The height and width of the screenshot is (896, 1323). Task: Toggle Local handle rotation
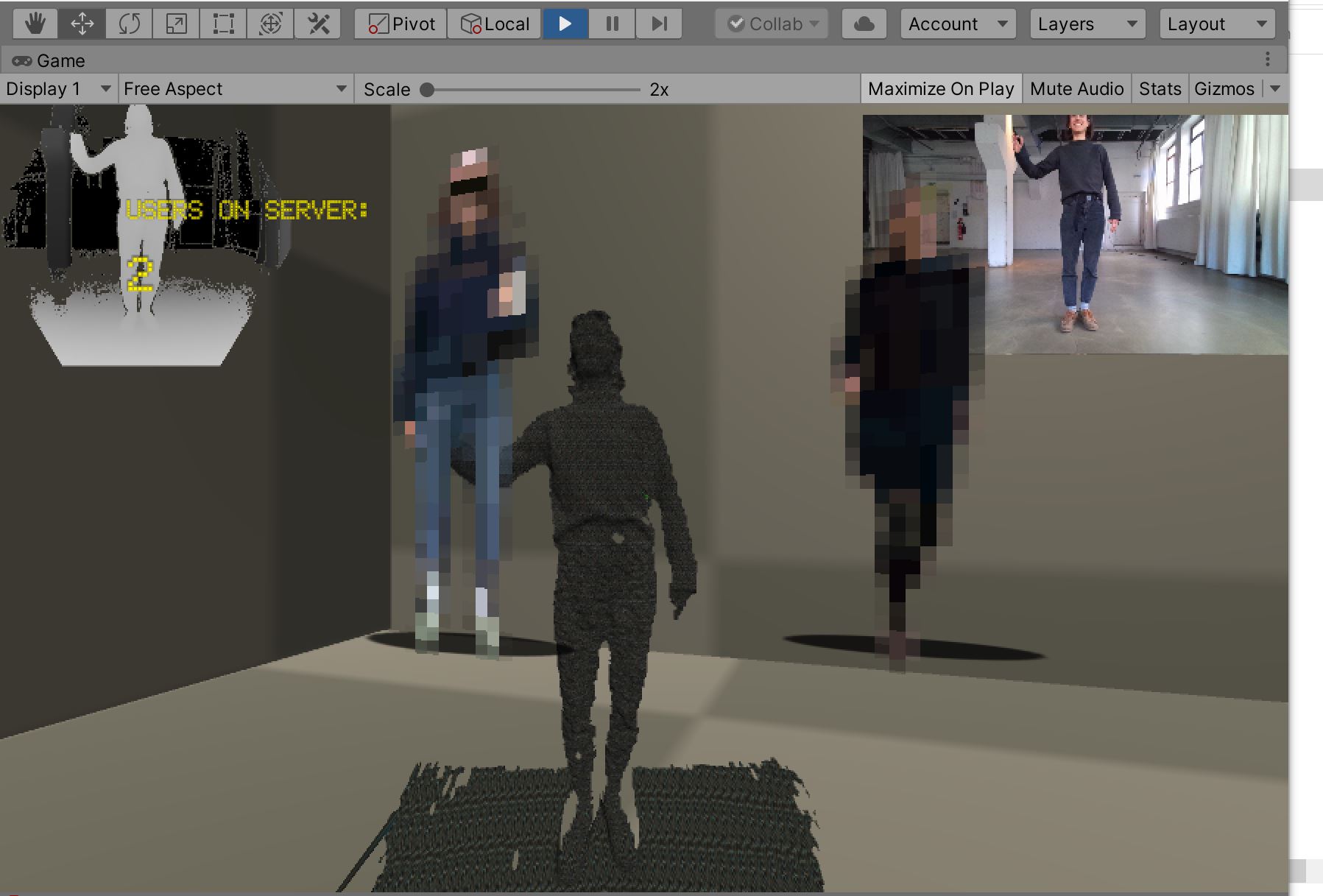[x=494, y=24]
